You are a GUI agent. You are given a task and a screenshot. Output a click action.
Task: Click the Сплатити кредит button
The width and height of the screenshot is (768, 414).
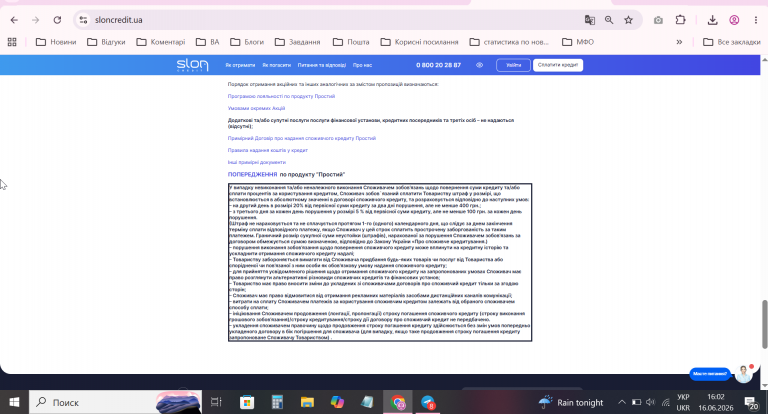pyautogui.click(x=558, y=65)
